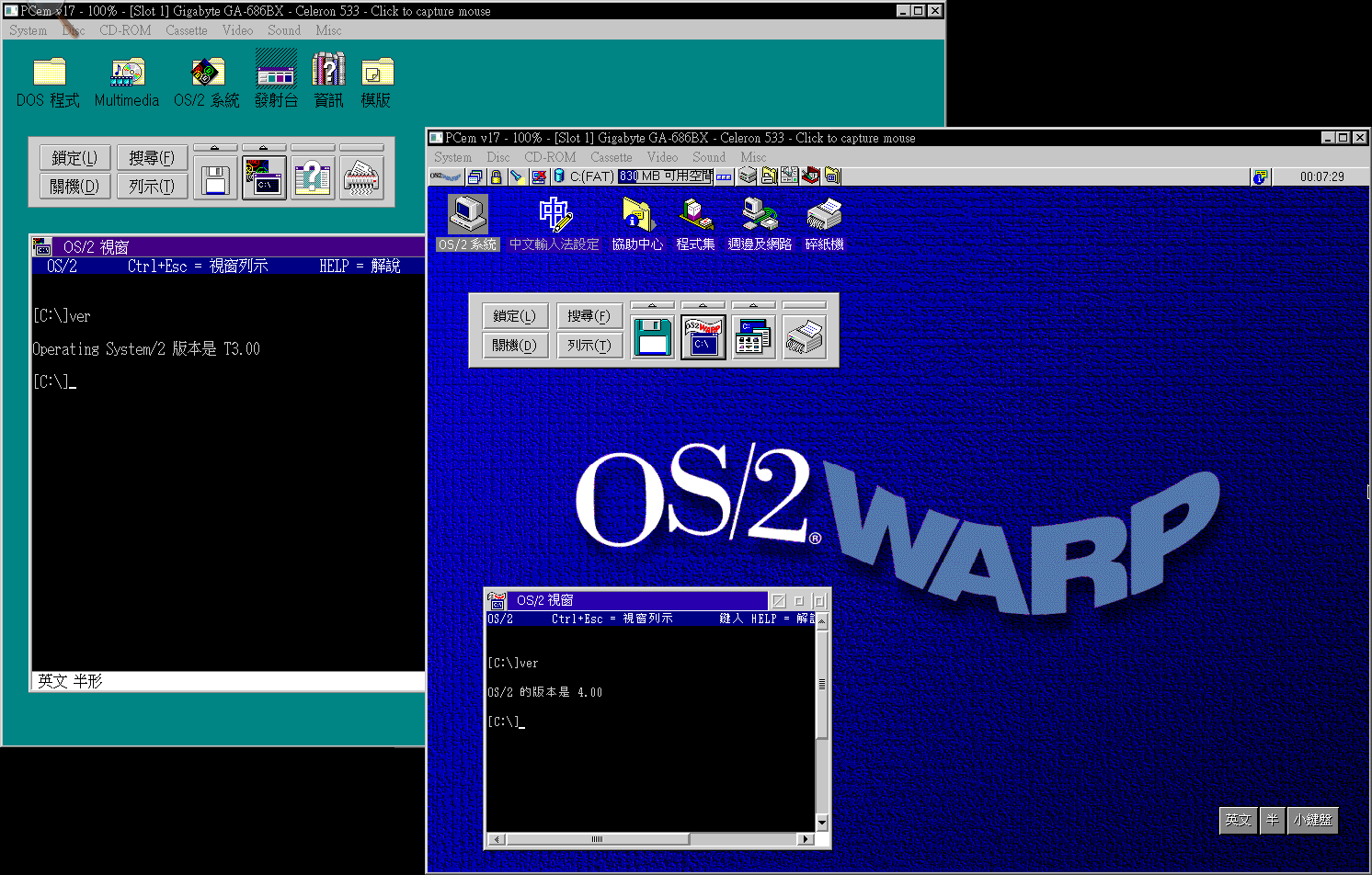
Task: Select the Multimedia icon in back window
Action: click(x=127, y=84)
